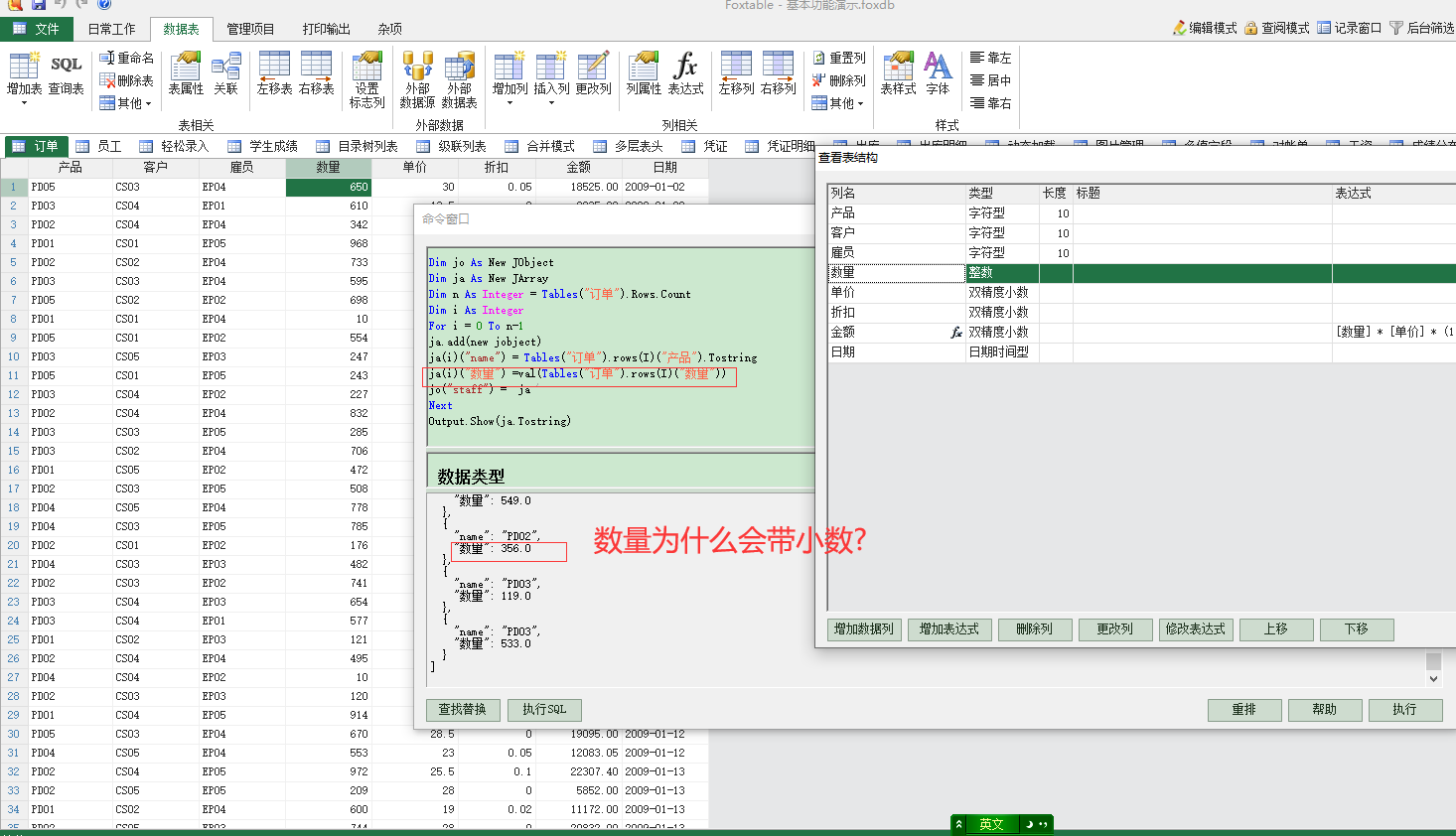Switch to 编辑模式 edit mode
1456x836 pixels.
pyautogui.click(x=1204, y=28)
